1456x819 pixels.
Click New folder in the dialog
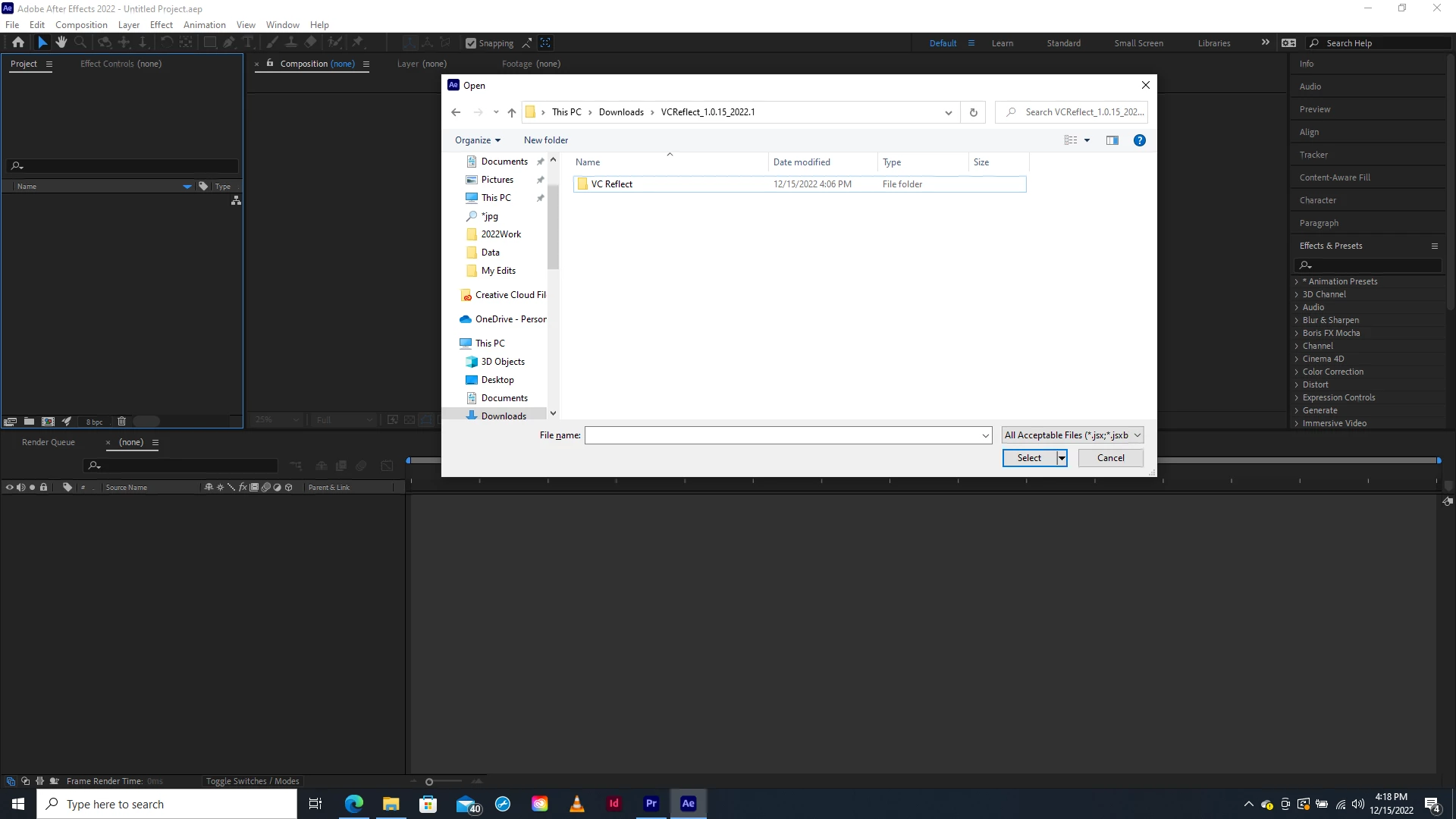pos(545,140)
